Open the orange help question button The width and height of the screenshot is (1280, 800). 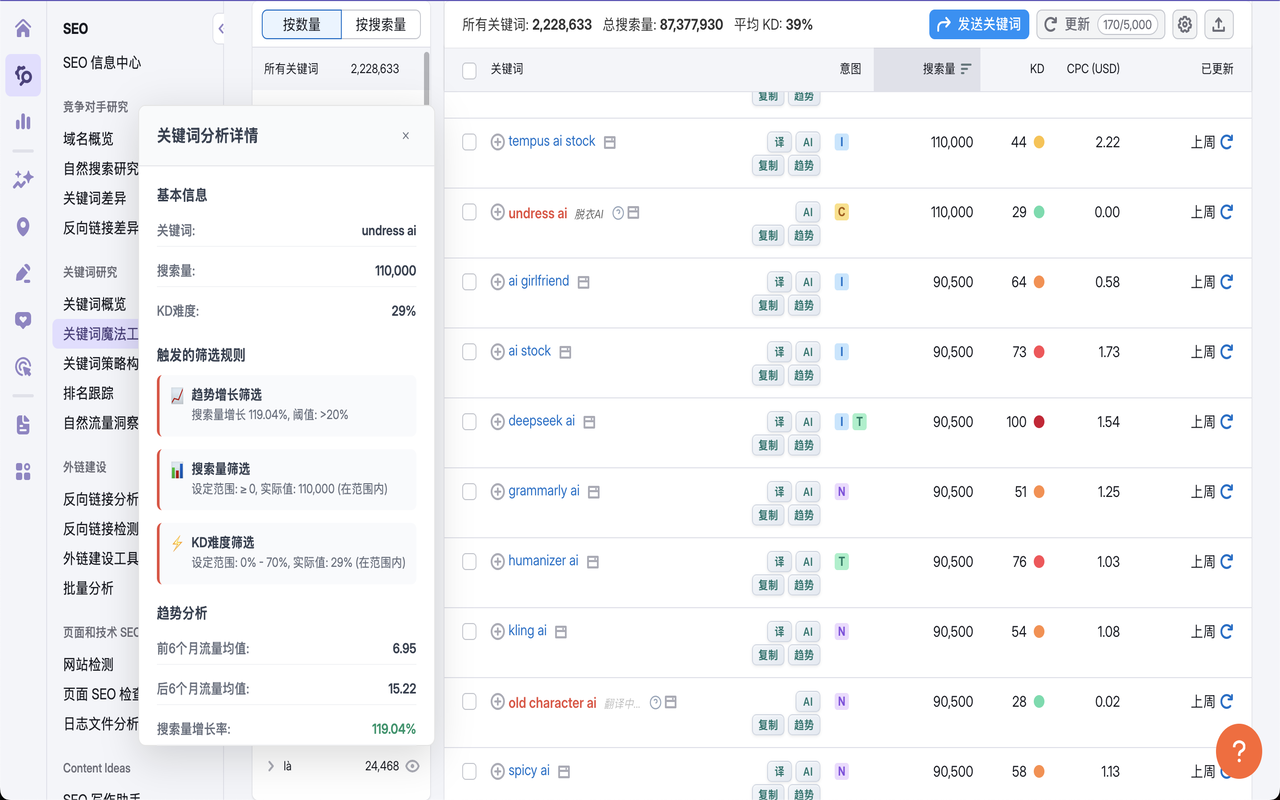(1238, 750)
